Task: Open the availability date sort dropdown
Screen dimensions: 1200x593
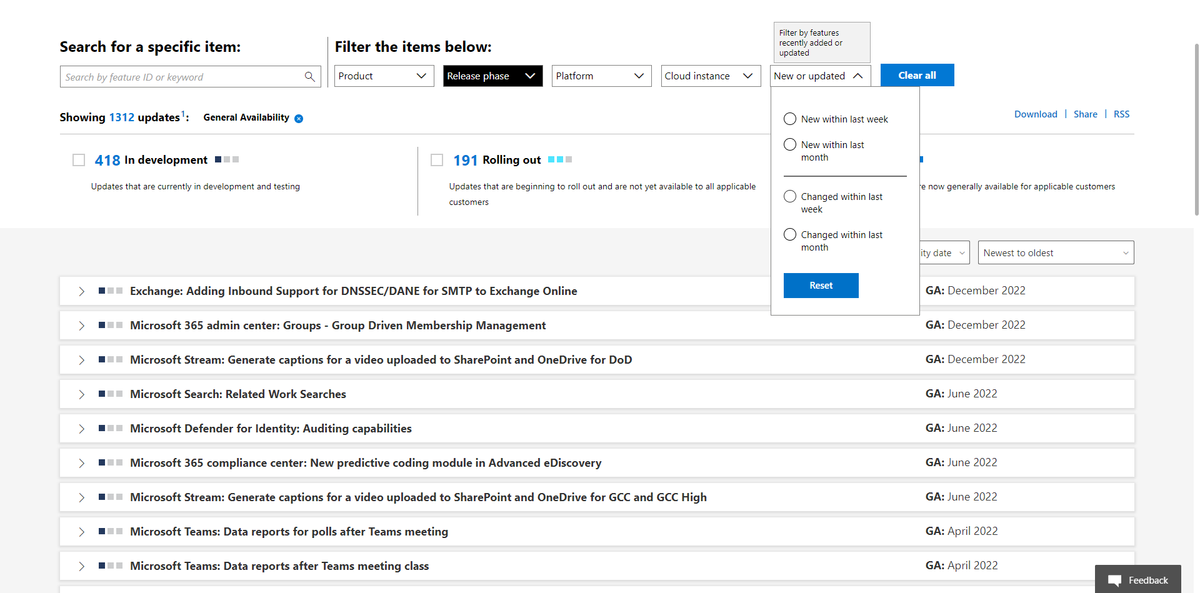Action: tap(944, 253)
